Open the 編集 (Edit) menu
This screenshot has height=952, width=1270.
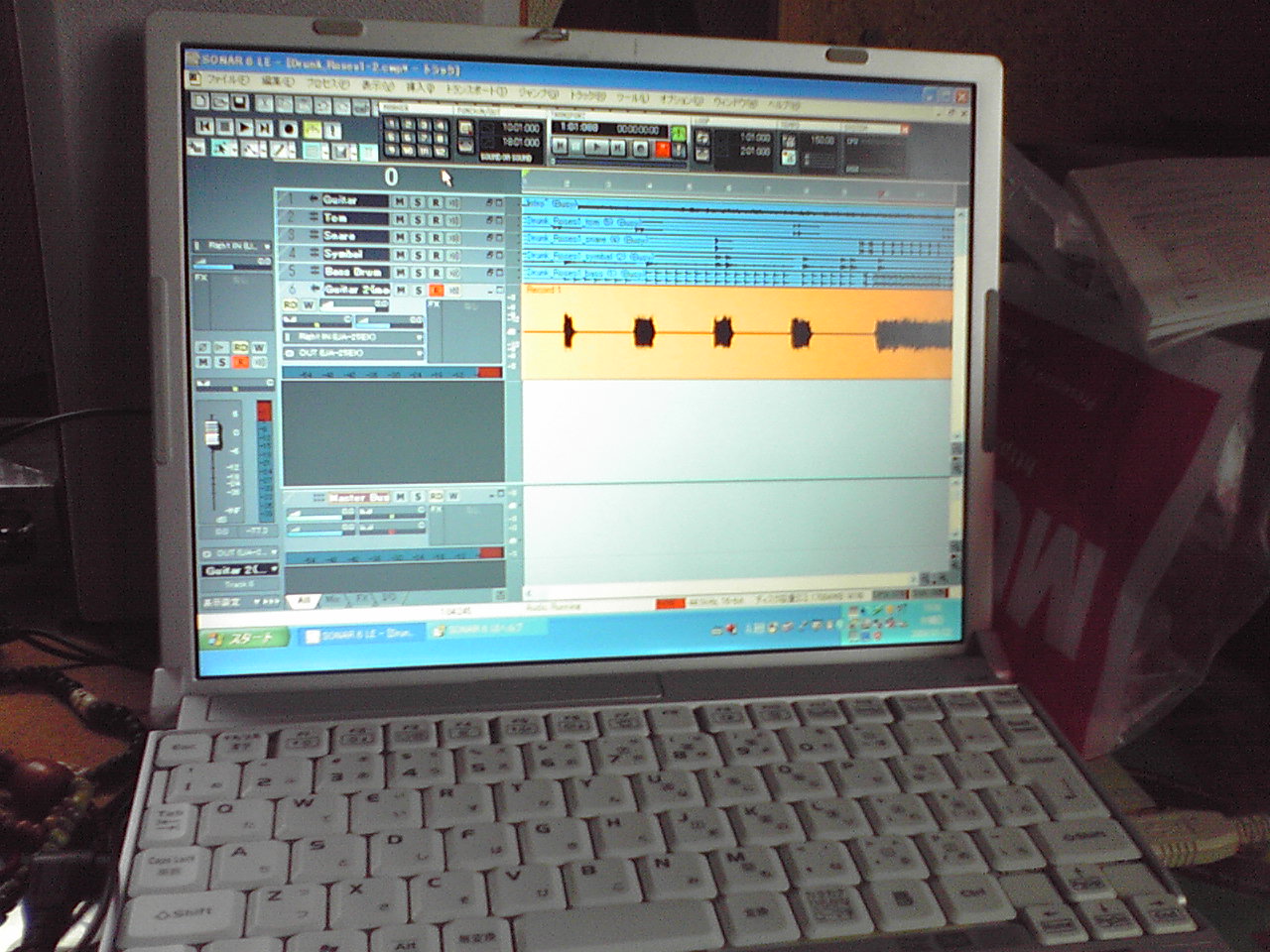click(x=278, y=82)
